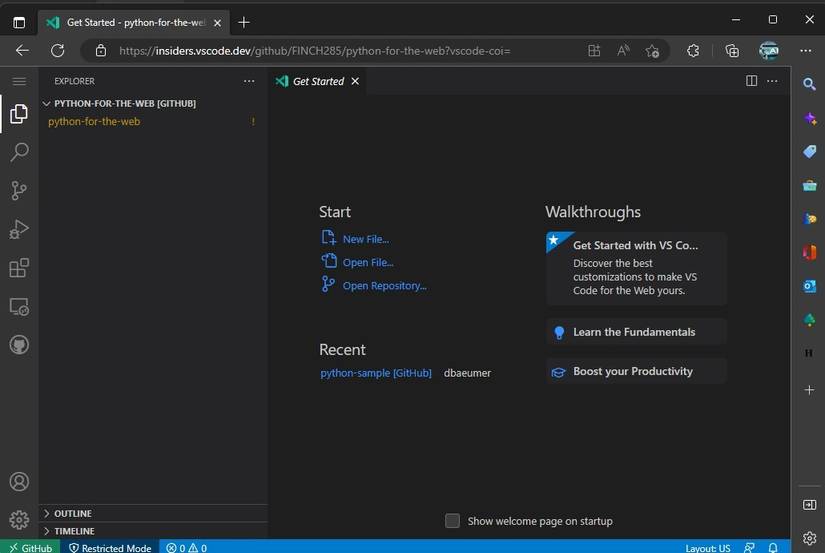Open problems panel via errors and warnings count

[186, 548]
